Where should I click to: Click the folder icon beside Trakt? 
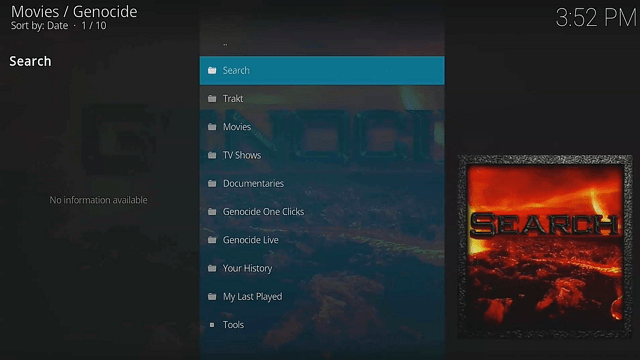[212, 99]
